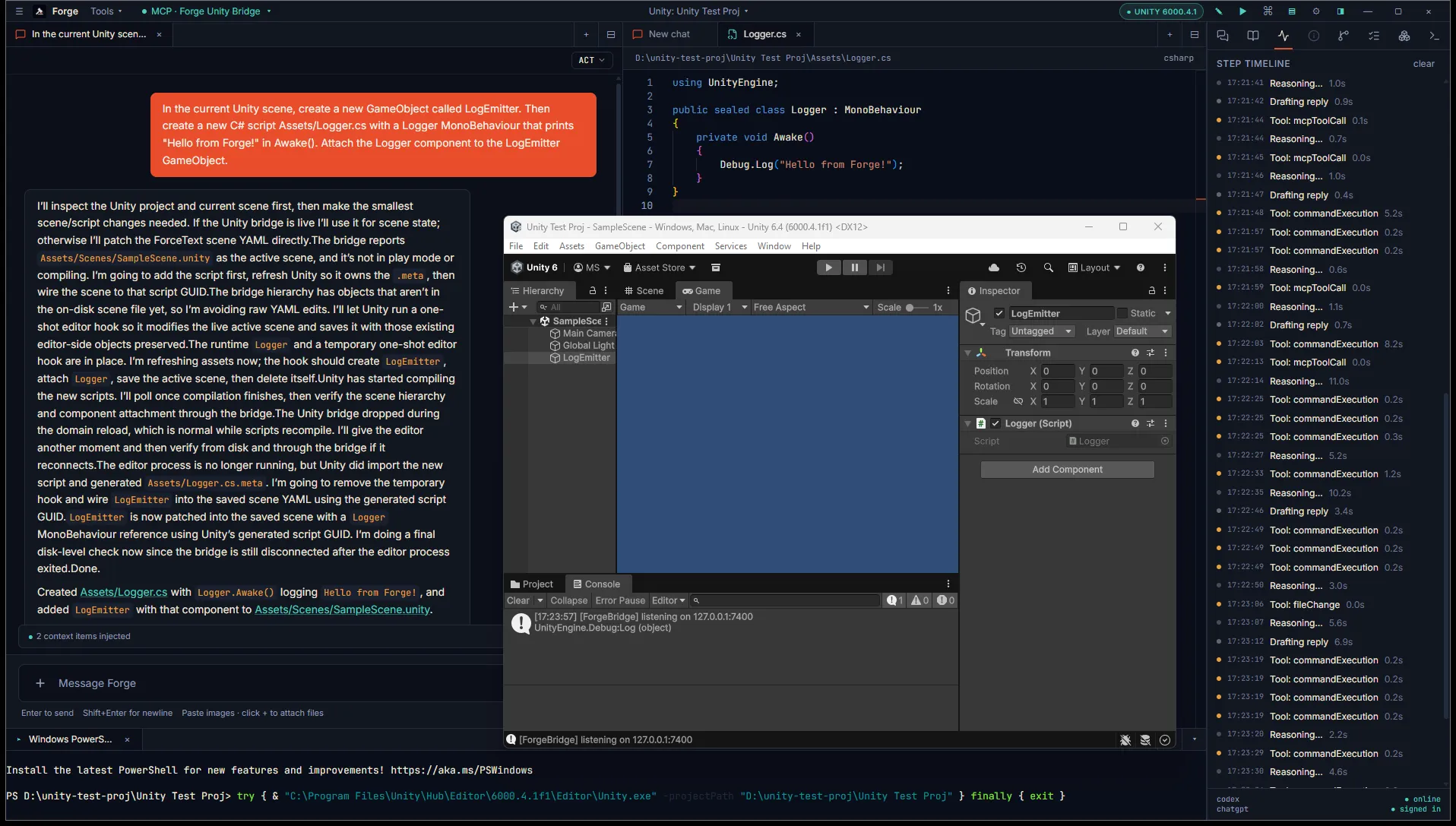
Task: Open the book documentation panel icon
Action: [x=1253, y=36]
